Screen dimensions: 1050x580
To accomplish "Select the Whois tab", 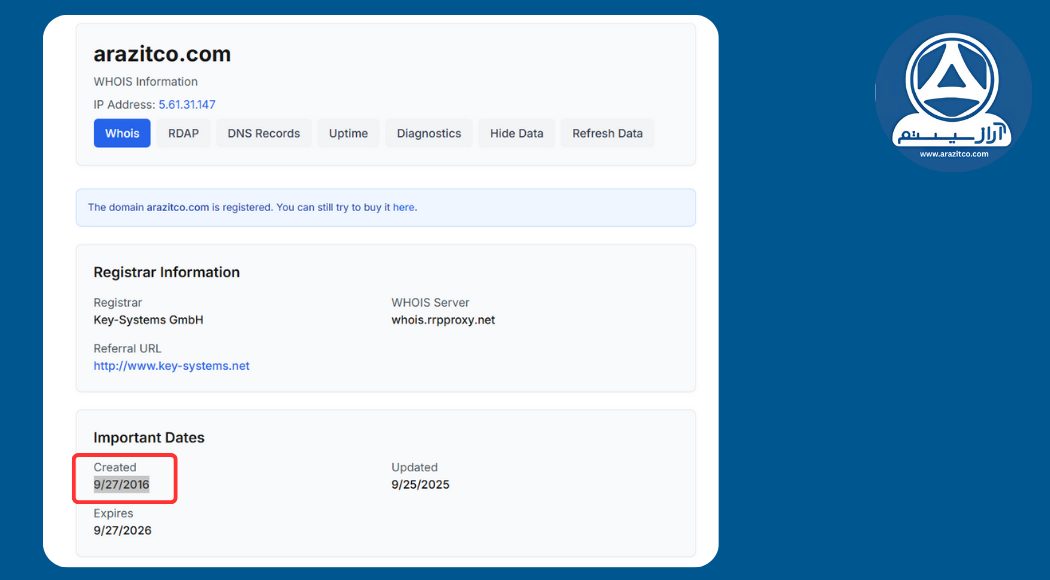I will click(x=122, y=133).
